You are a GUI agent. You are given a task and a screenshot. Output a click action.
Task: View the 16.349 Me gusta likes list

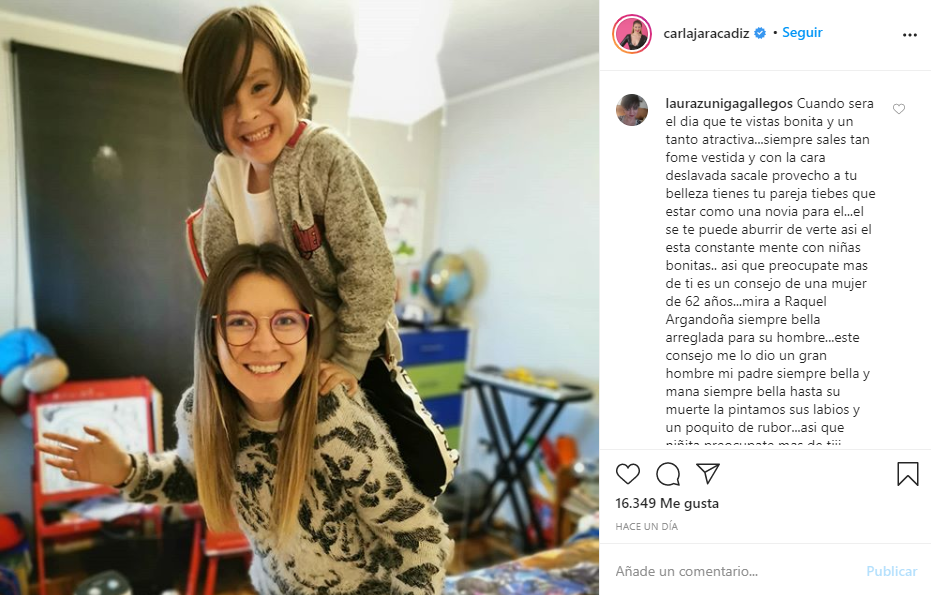tap(667, 503)
